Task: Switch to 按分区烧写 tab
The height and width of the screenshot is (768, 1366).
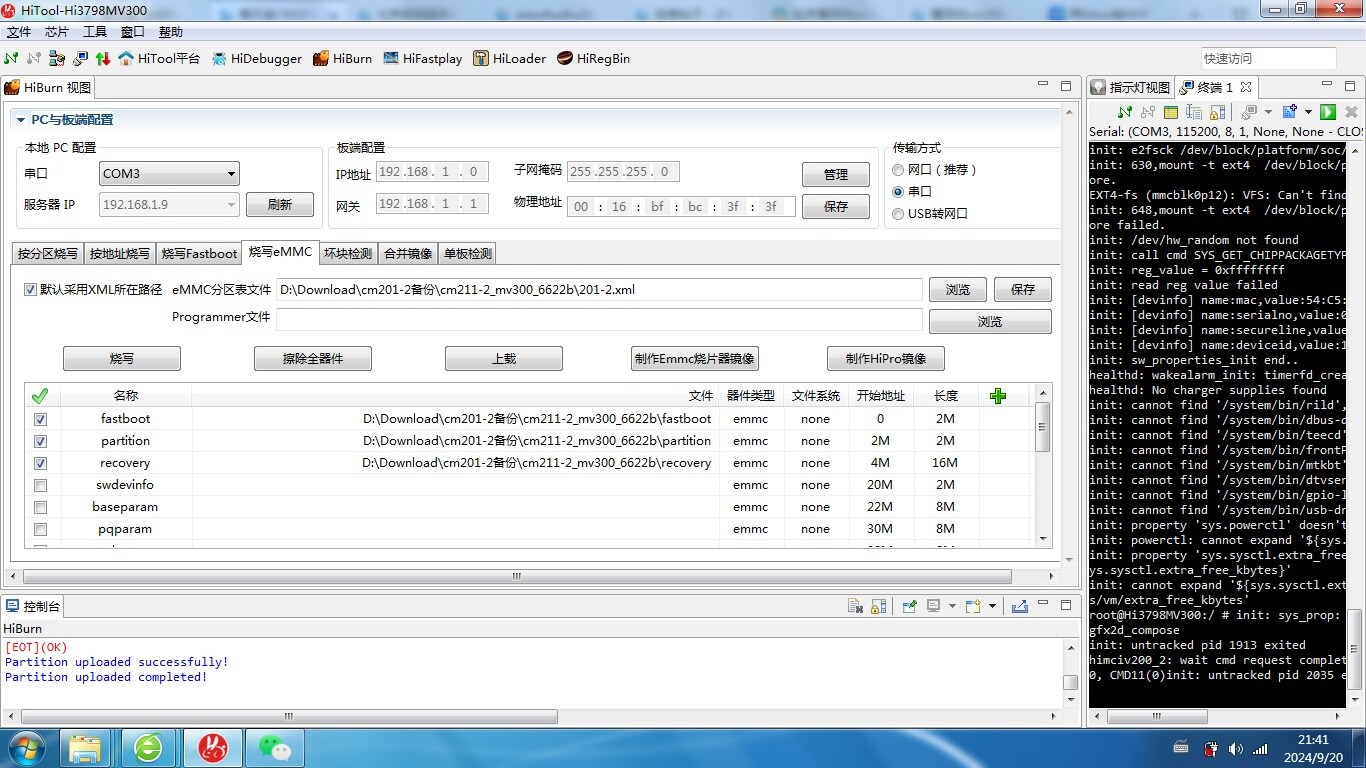Action: click(48, 254)
